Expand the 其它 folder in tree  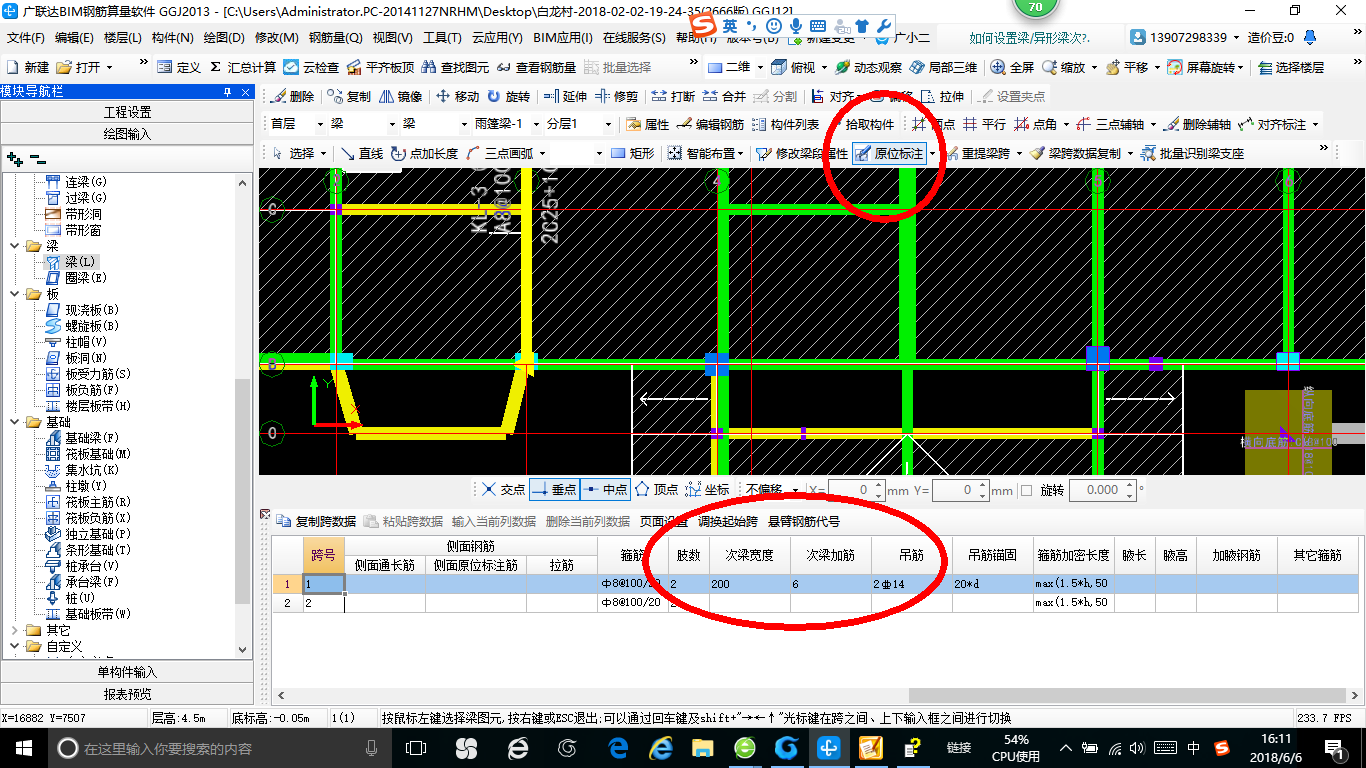15,631
